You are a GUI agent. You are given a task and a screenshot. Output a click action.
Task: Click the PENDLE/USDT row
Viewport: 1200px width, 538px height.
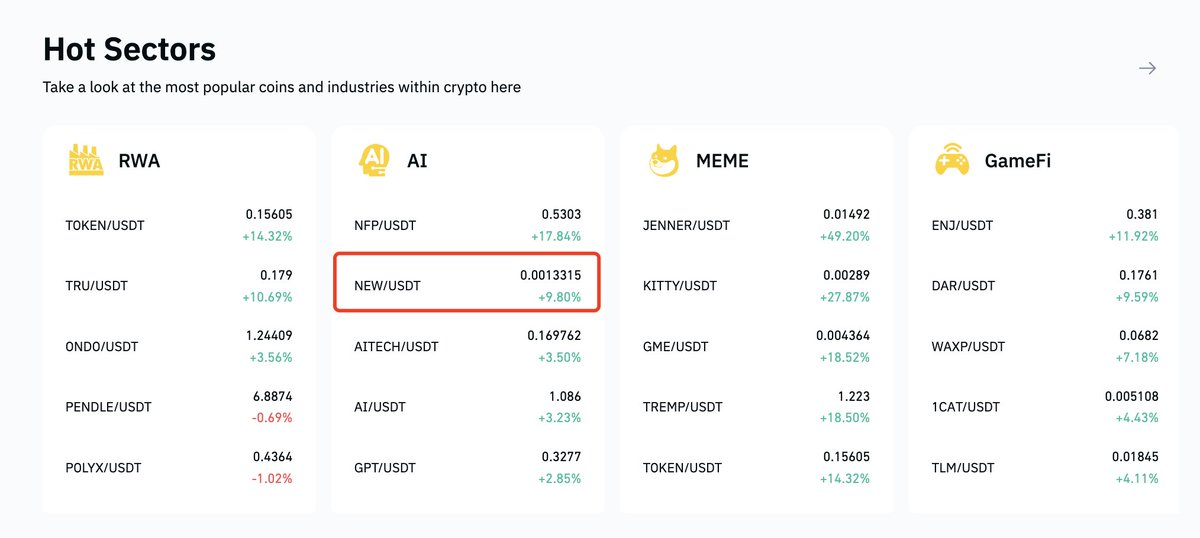pos(178,407)
